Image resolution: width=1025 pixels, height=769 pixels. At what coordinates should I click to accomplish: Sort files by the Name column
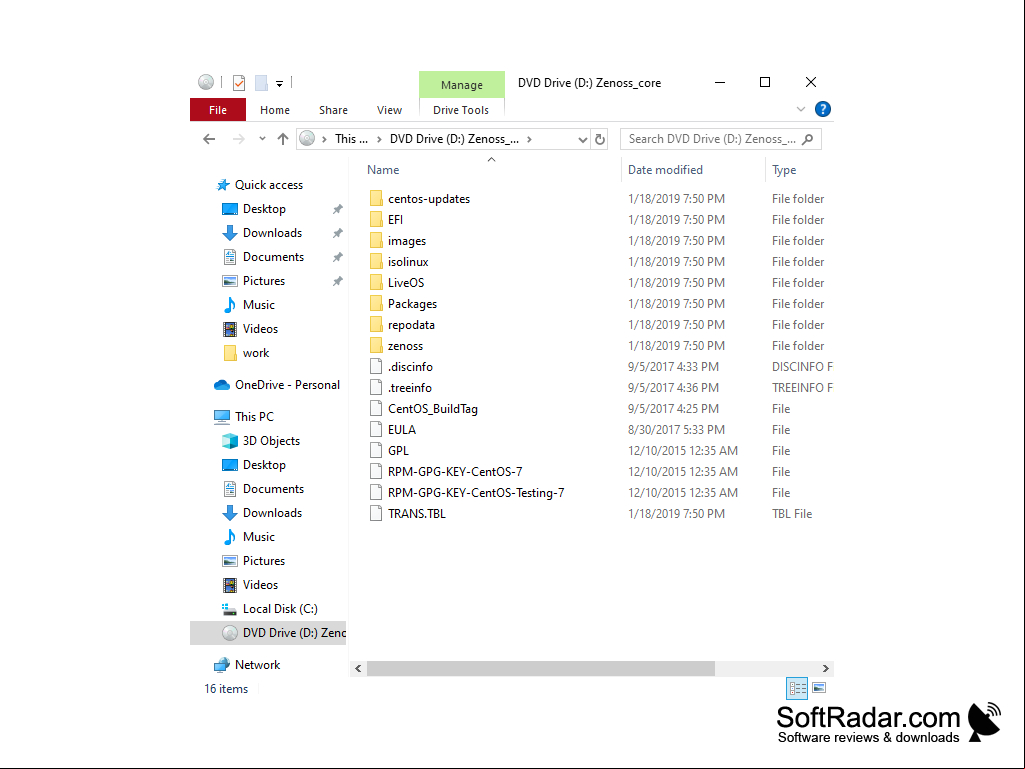pyautogui.click(x=383, y=170)
